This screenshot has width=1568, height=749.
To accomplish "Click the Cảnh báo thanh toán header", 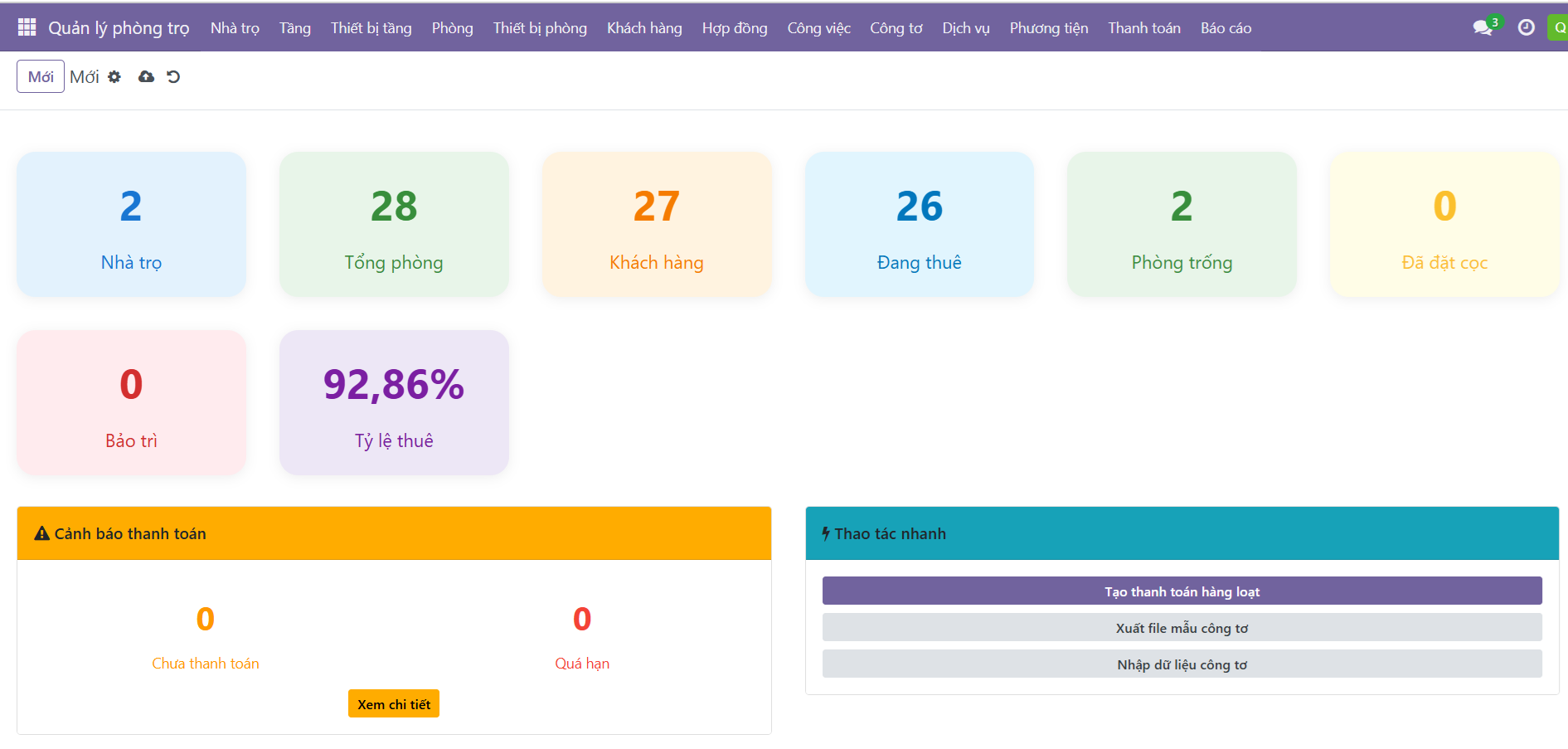I will [394, 533].
